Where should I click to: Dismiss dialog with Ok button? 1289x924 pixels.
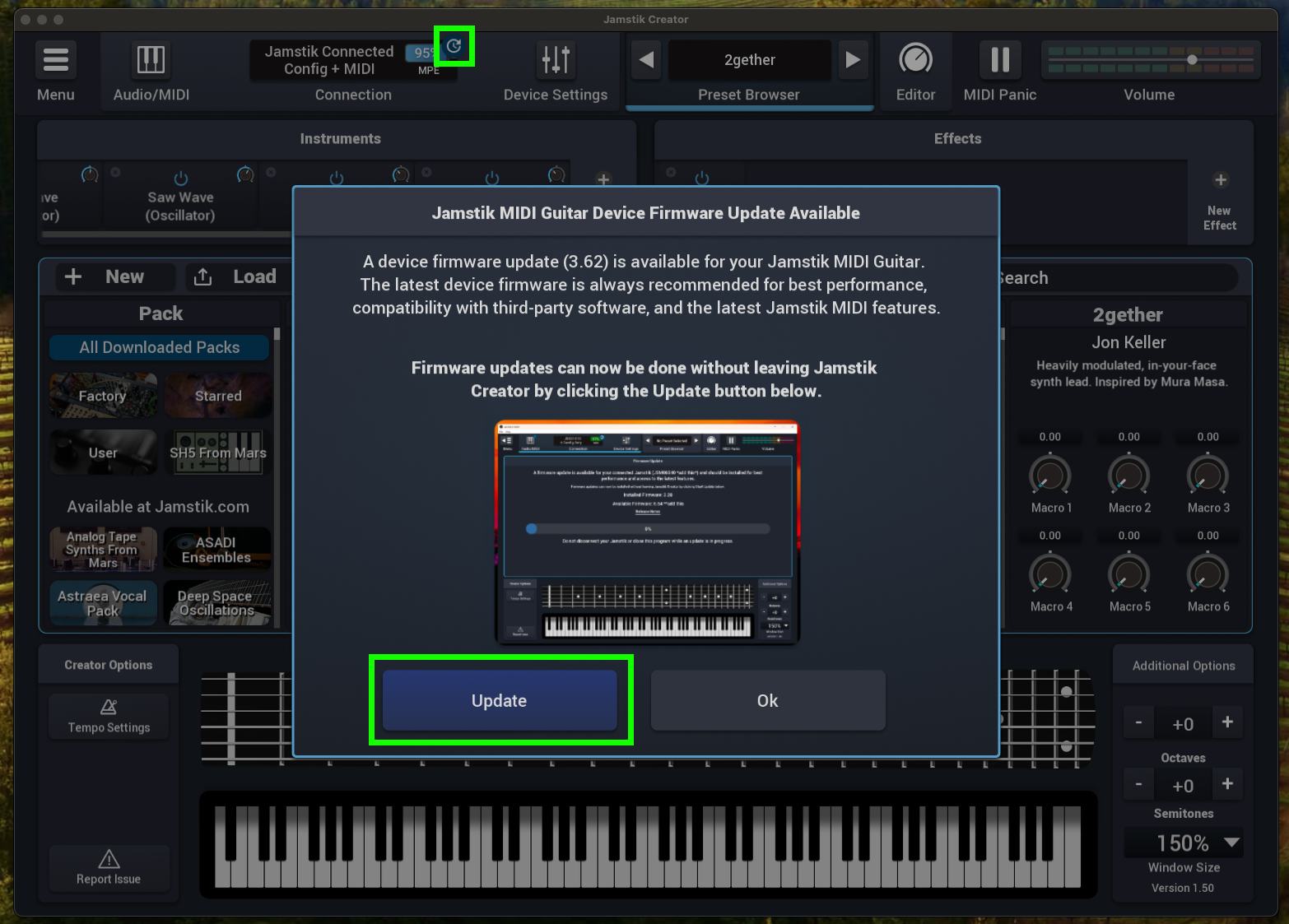click(x=767, y=700)
